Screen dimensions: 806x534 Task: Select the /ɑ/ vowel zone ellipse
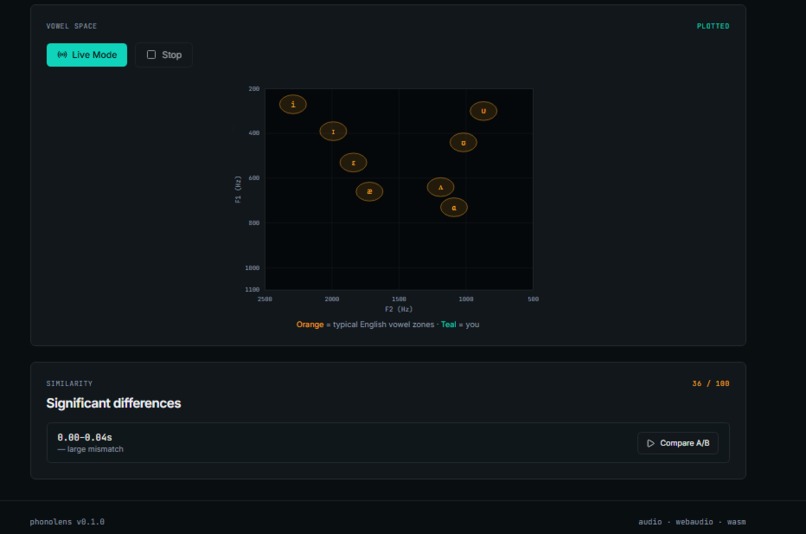pyautogui.click(x=454, y=208)
